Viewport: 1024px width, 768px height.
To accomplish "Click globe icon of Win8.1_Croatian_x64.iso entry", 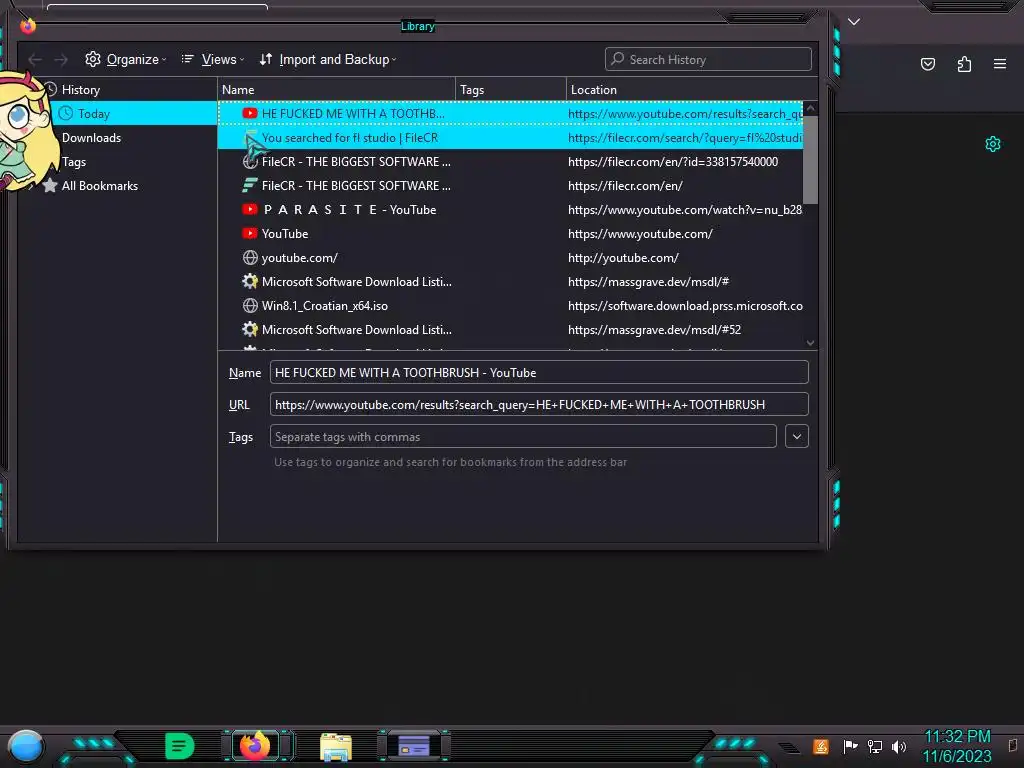I will click(249, 306).
